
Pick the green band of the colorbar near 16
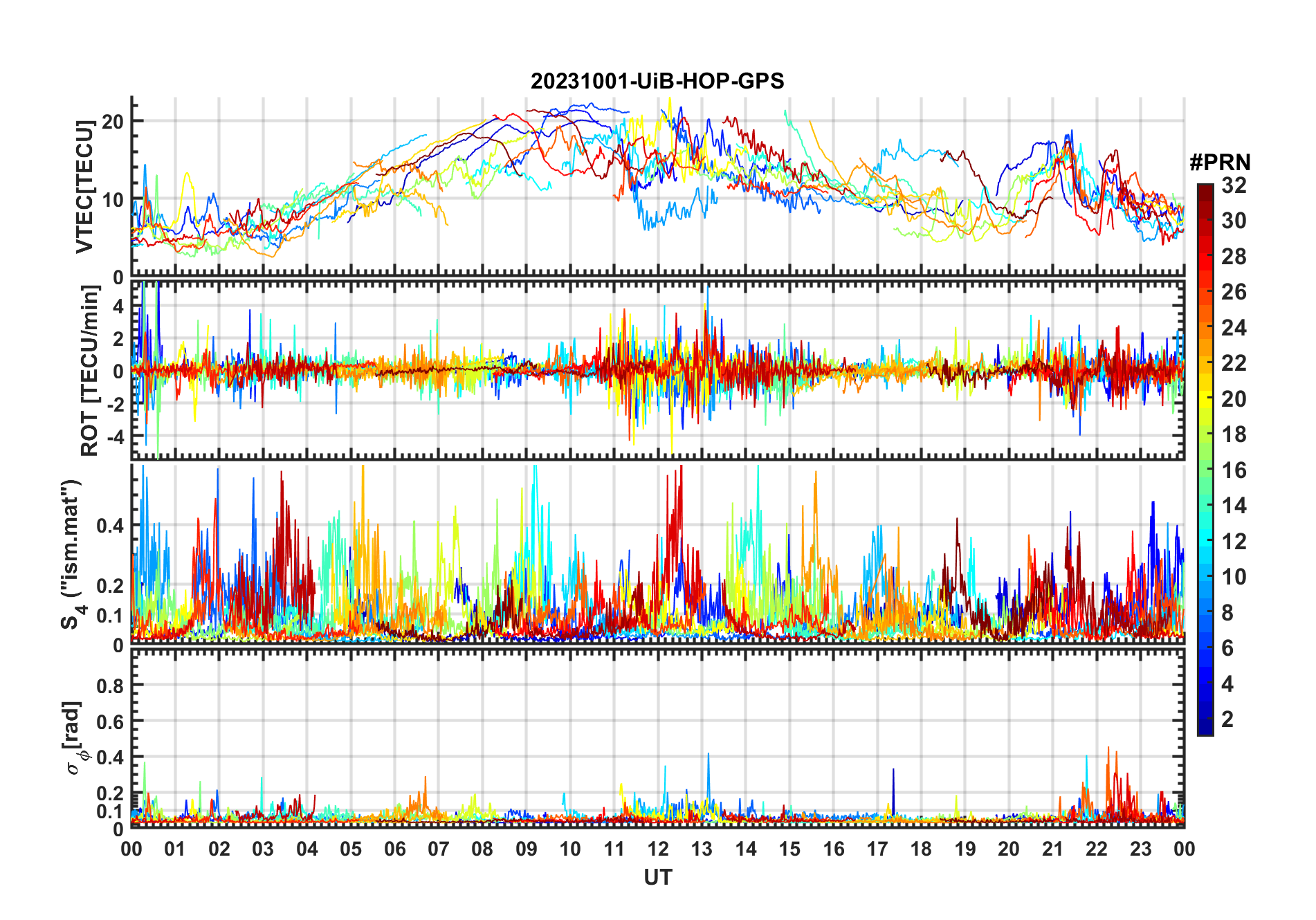click(x=1205, y=470)
